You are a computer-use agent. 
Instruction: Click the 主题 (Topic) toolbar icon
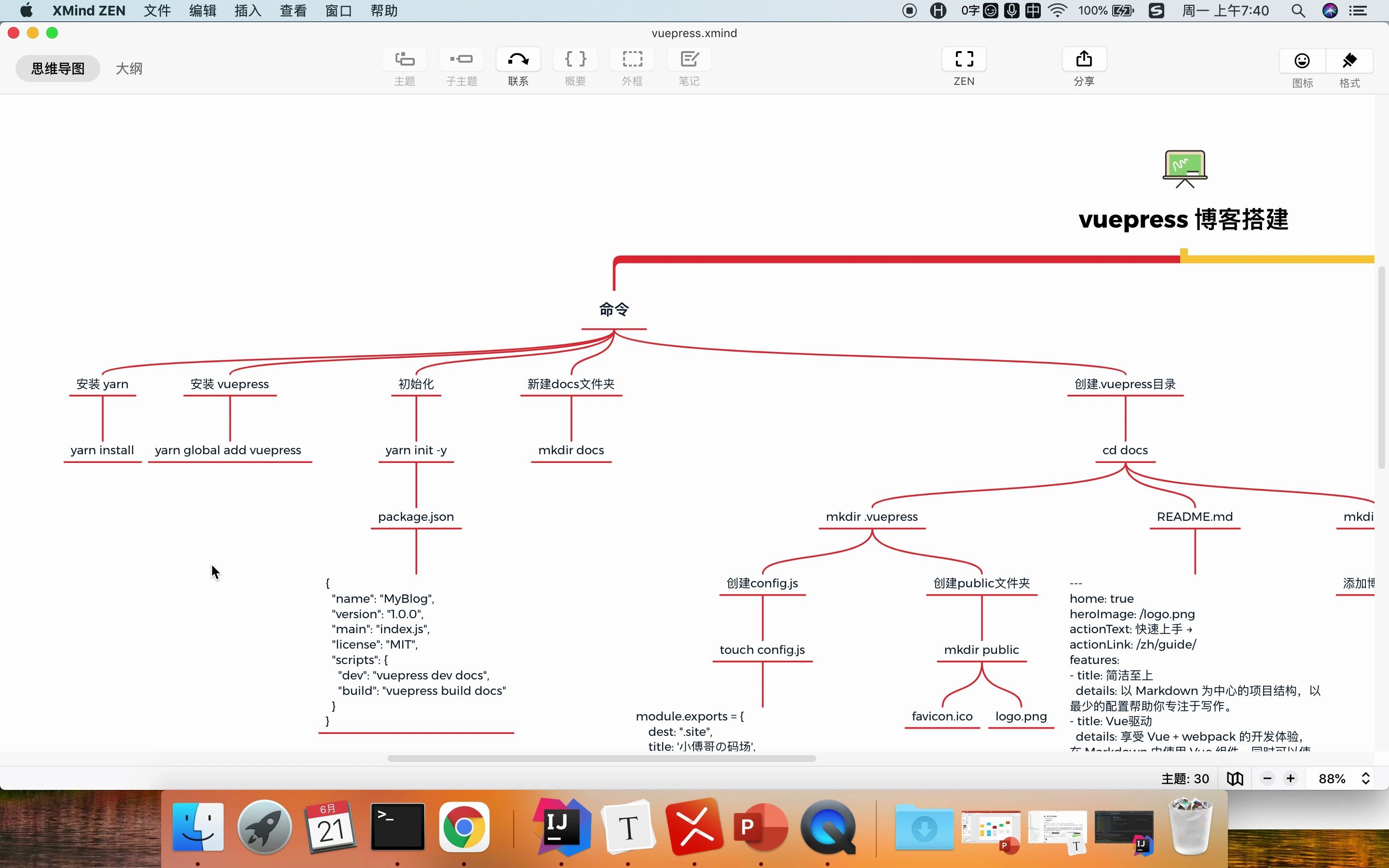pyautogui.click(x=405, y=59)
